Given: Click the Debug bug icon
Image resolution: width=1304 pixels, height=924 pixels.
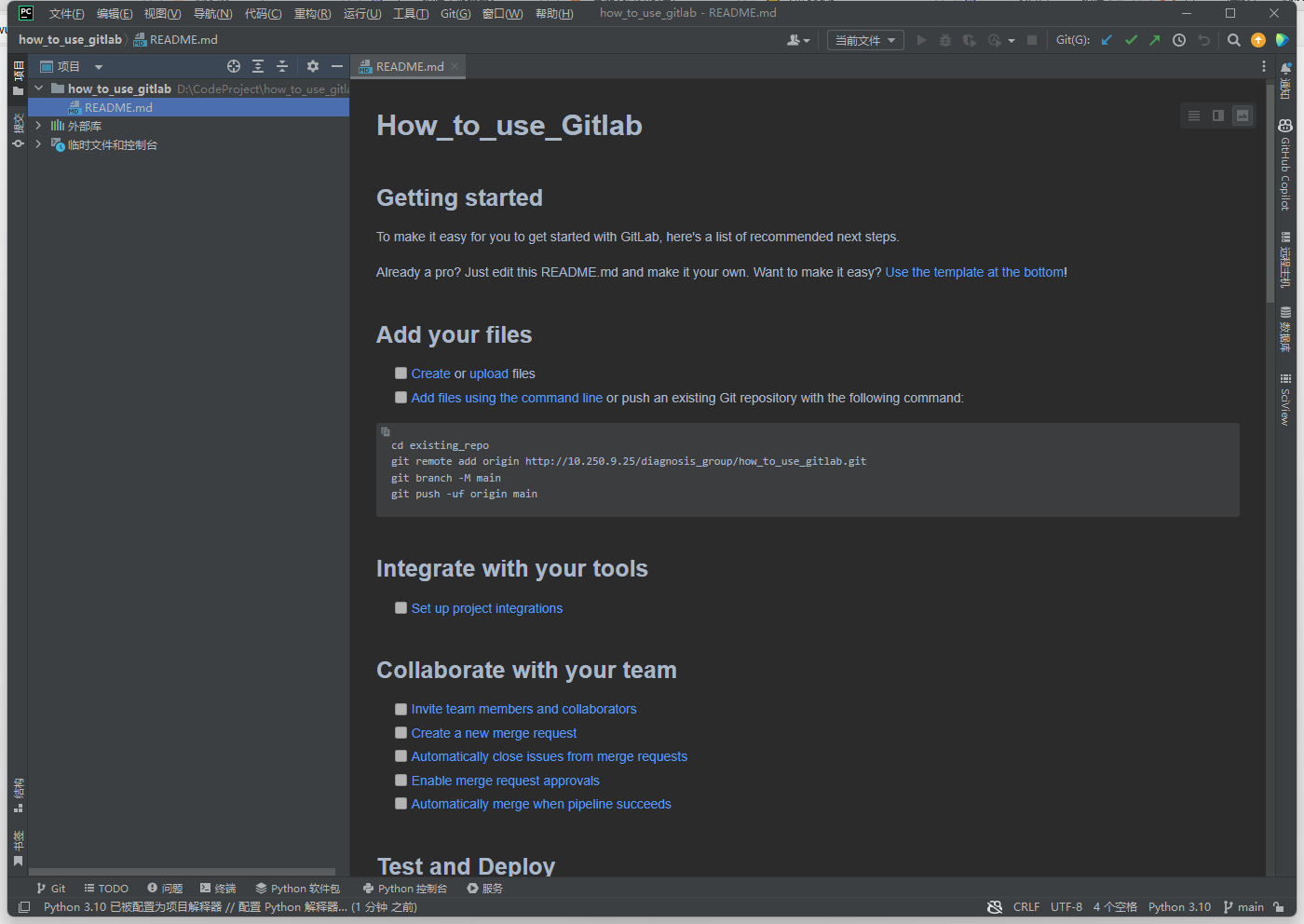Looking at the screenshot, I should click(x=945, y=40).
